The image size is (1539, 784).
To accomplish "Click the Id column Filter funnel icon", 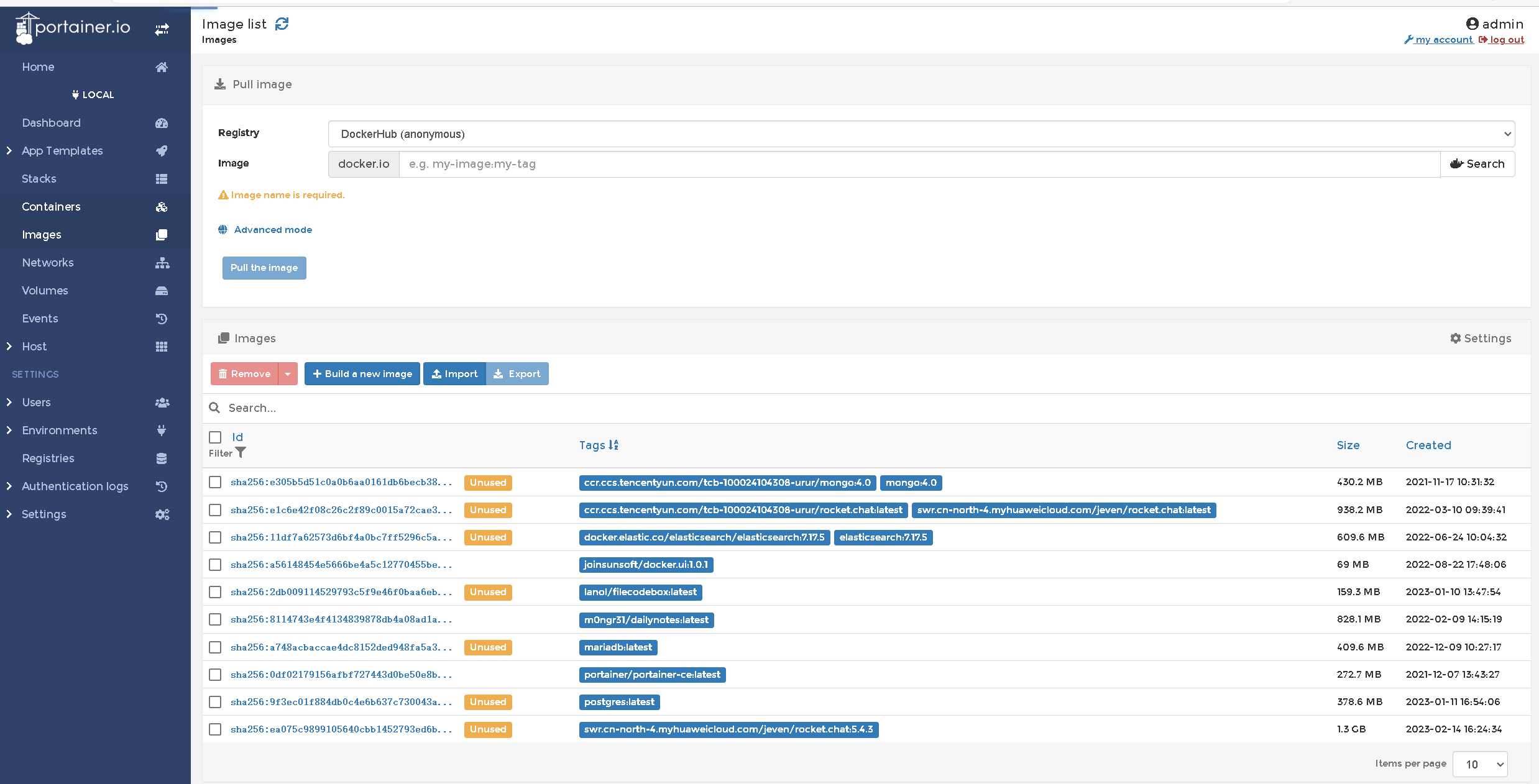I will (241, 453).
